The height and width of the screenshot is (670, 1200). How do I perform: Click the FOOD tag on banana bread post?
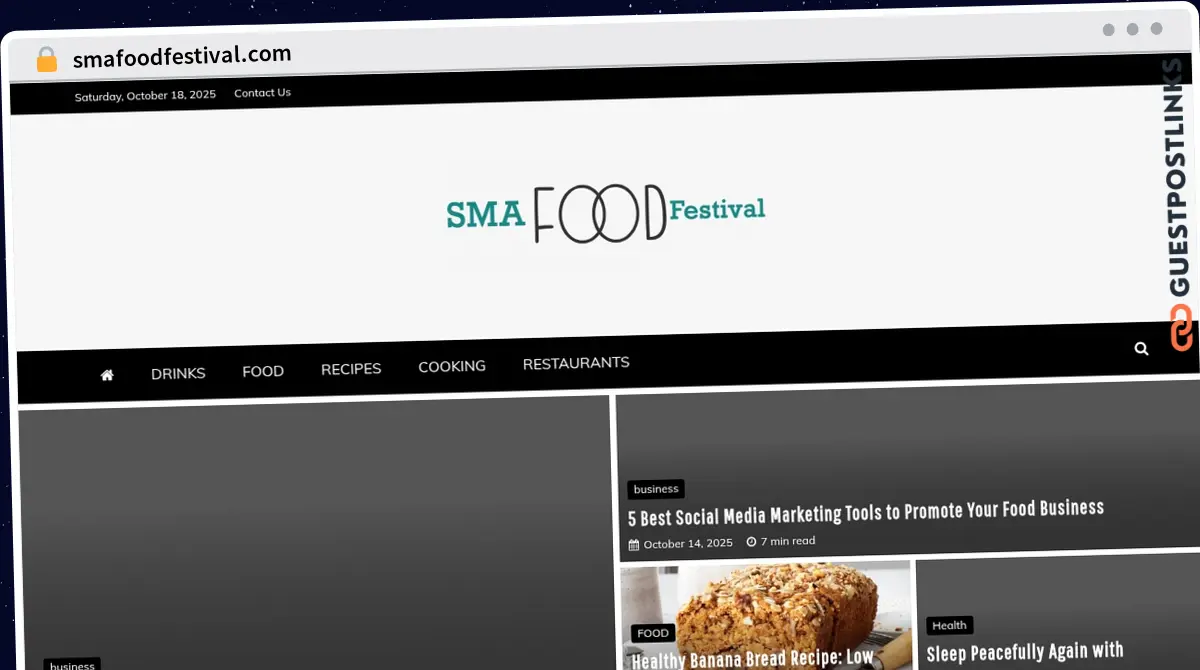click(x=653, y=633)
